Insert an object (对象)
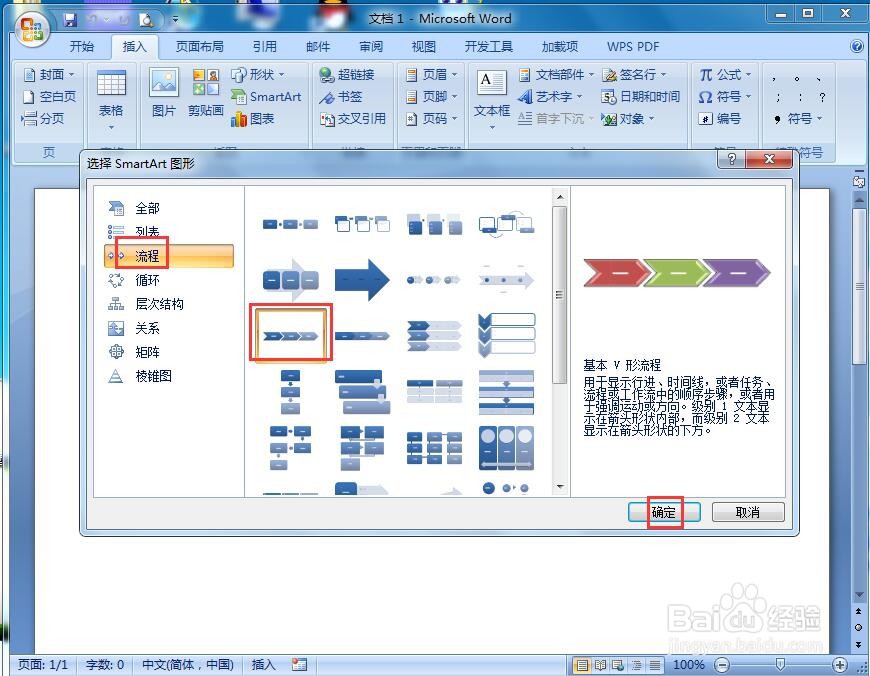 click(628, 118)
